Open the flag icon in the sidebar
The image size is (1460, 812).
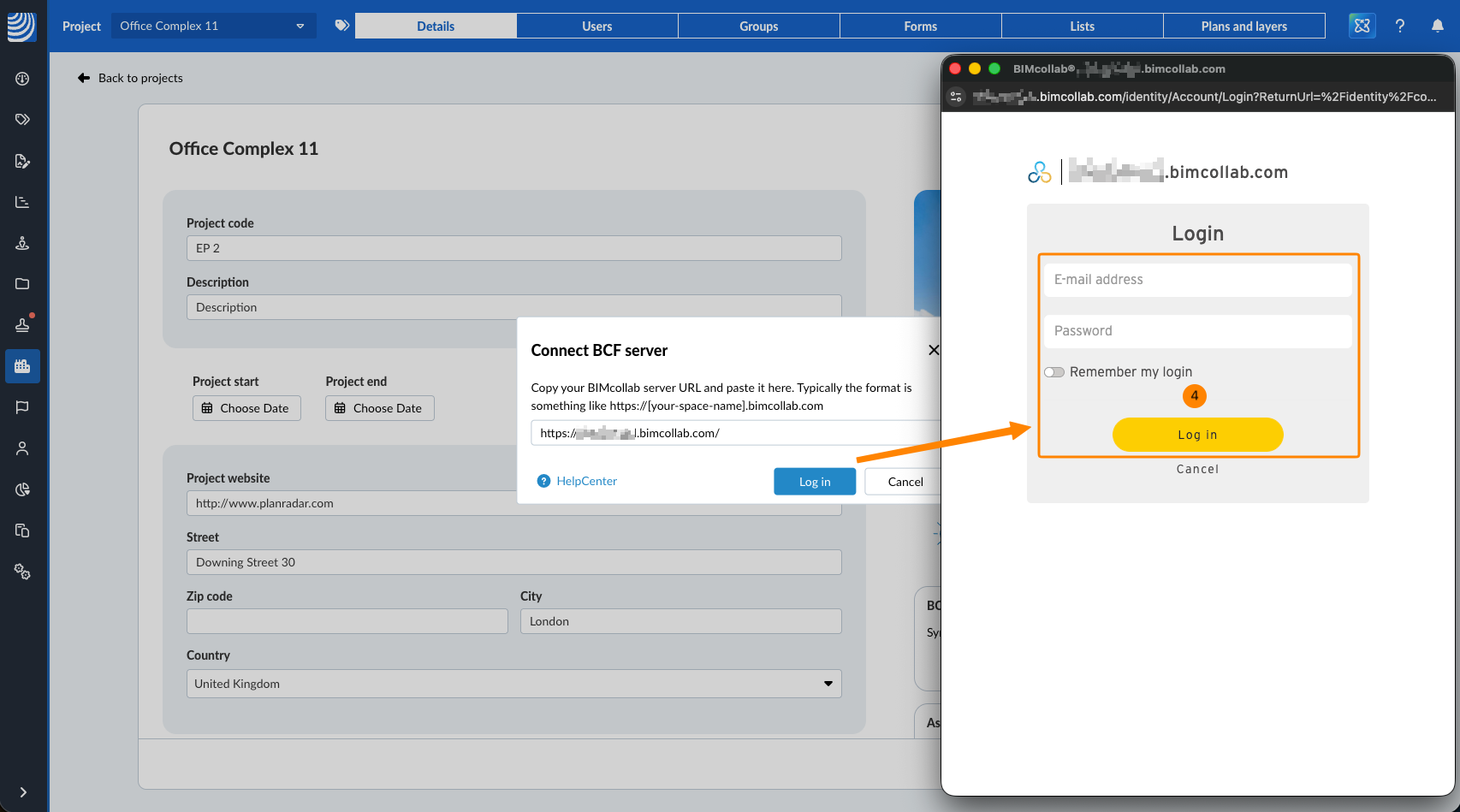(x=23, y=407)
